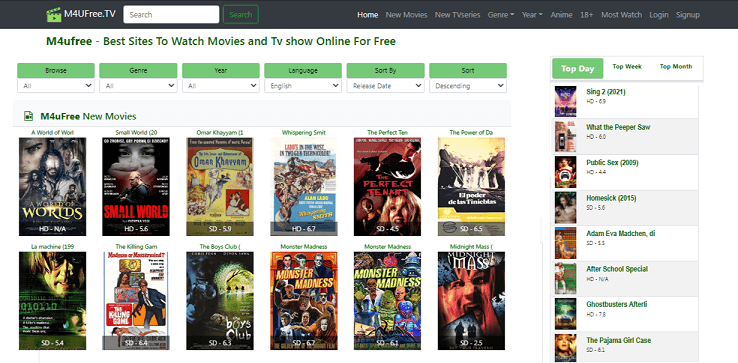Screen dimensions: 738x363
Task: Go to Most Watch in the navigation
Action: coord(621,15)
